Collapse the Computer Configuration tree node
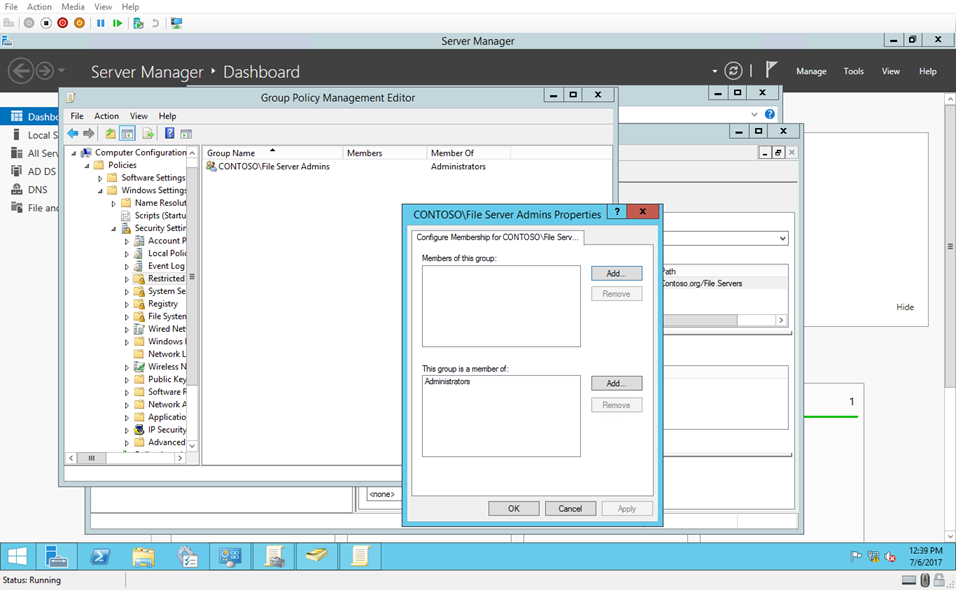 coord(74,153)
